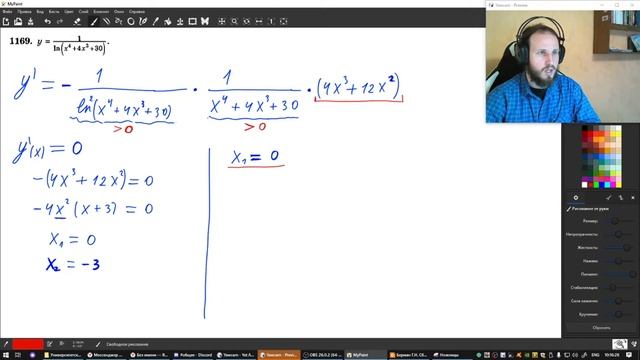Create a new canvas via toolbar icon
Image resolution: width=640 pixels, height=360 pixels.
6,21
